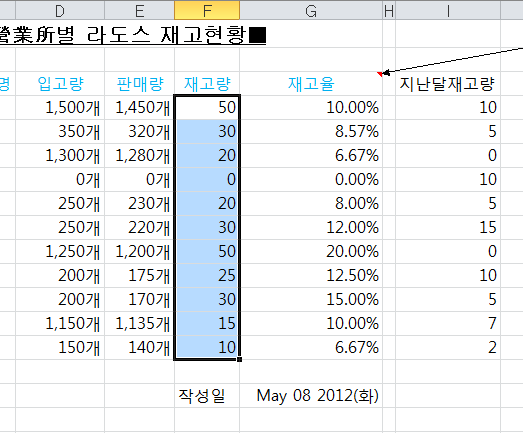Select the 12.50% cell

click(x=311, y=276)
